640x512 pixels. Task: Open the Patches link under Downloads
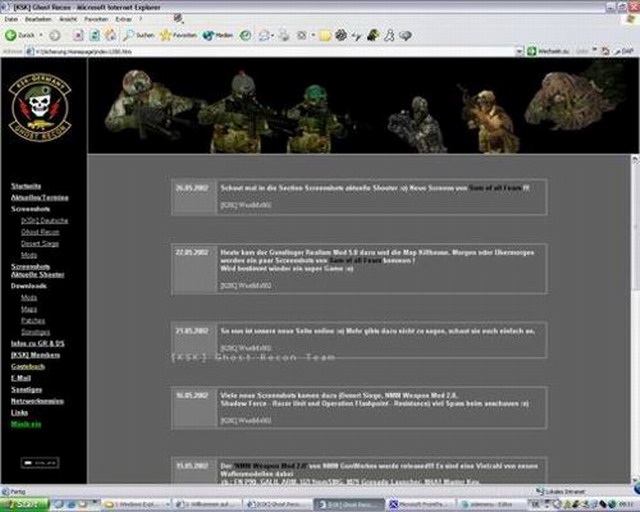[x=31, y=320]
